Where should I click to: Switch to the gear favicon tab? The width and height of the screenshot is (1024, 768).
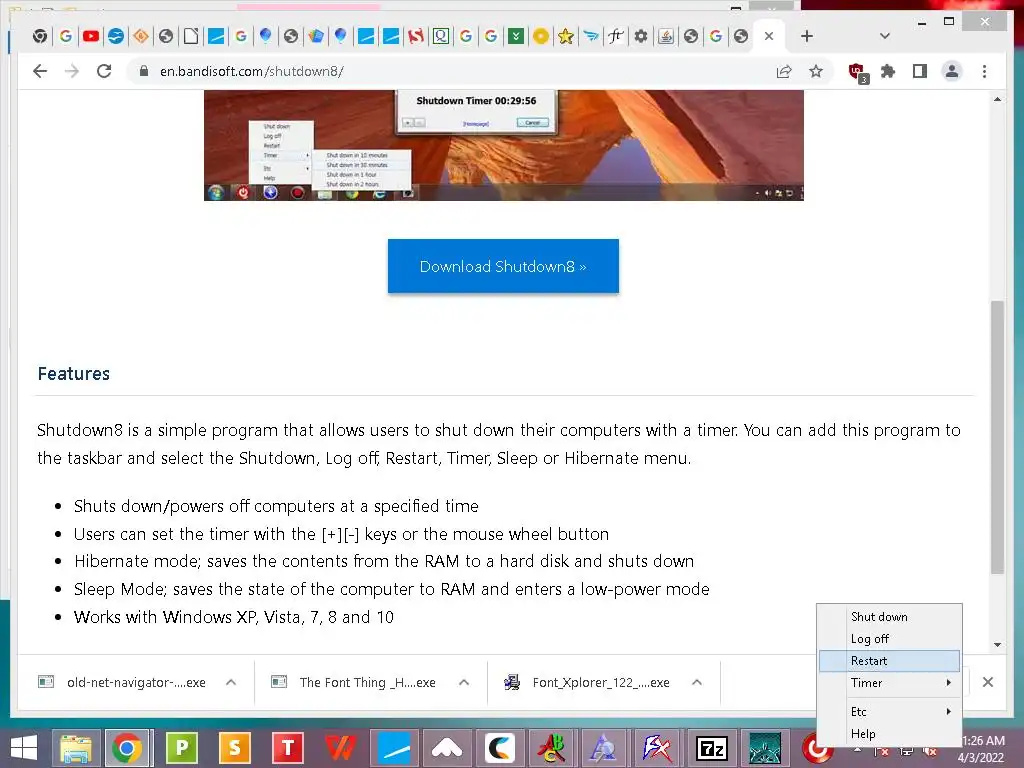[x=641, y=37]
